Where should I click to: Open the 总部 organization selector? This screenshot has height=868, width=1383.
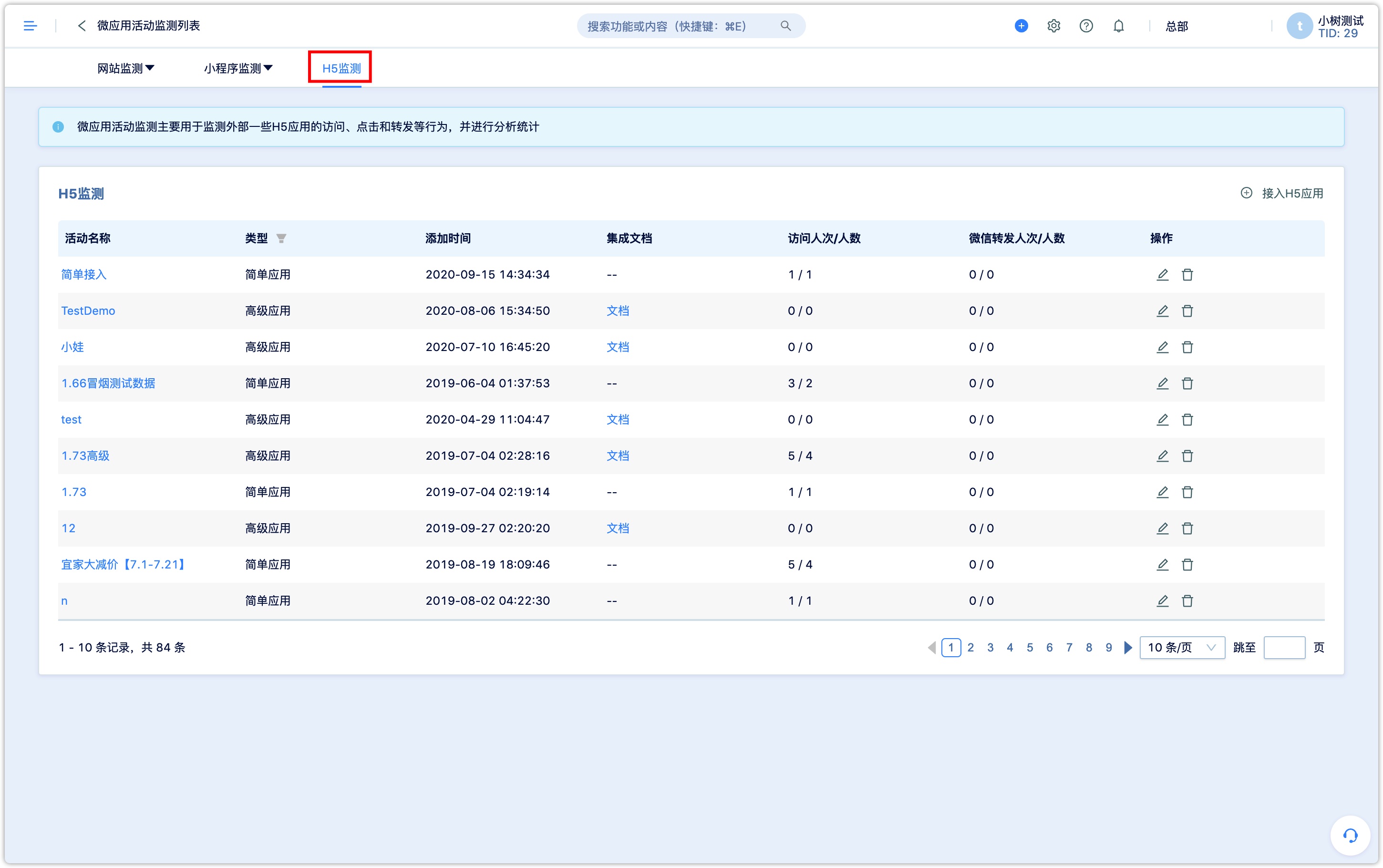pos(1177,26)
